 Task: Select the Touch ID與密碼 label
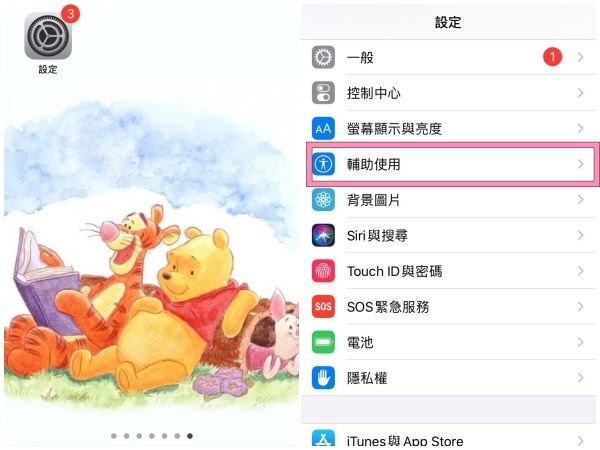point(395,271)
